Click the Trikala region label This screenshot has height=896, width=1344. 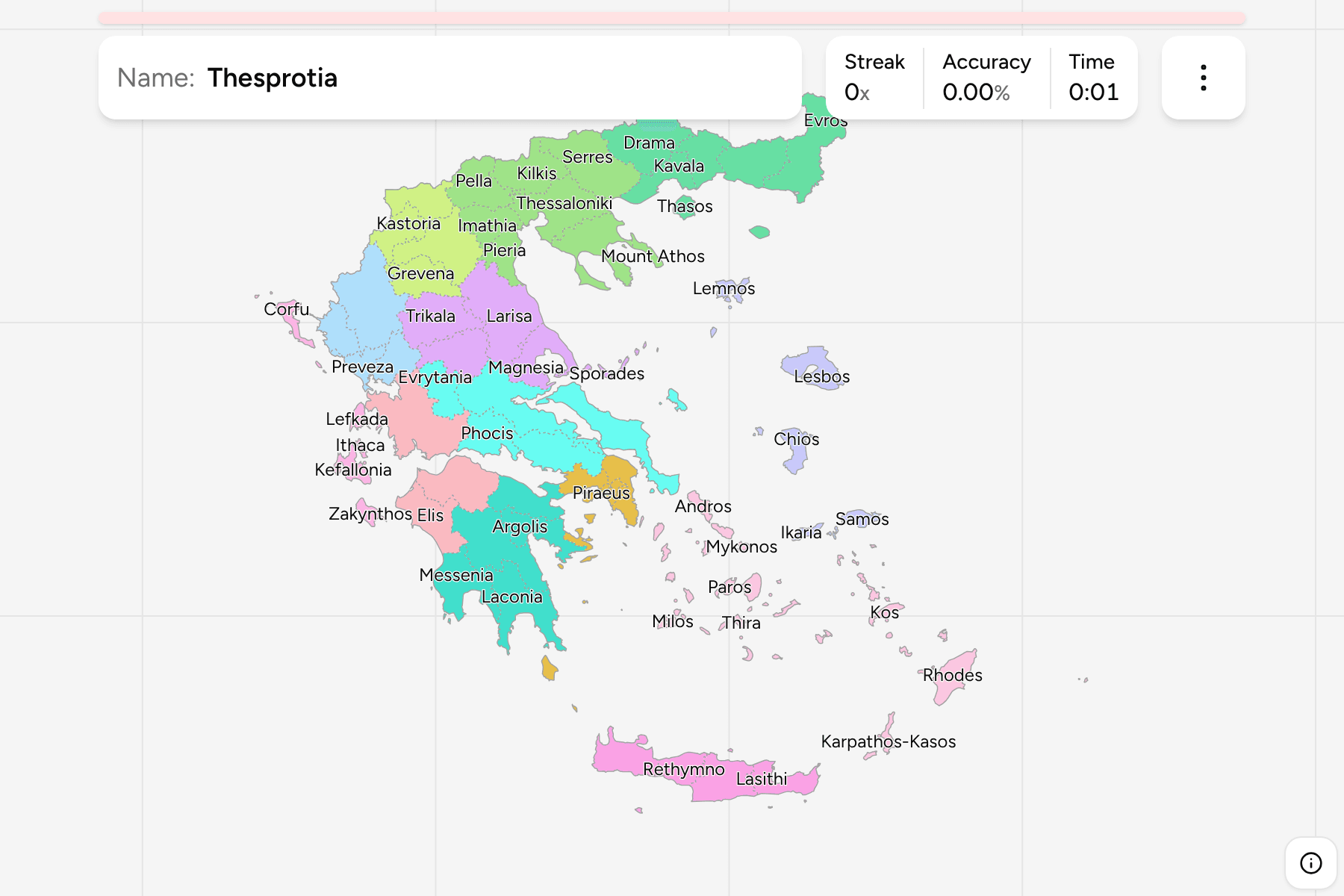coord(430,316)
